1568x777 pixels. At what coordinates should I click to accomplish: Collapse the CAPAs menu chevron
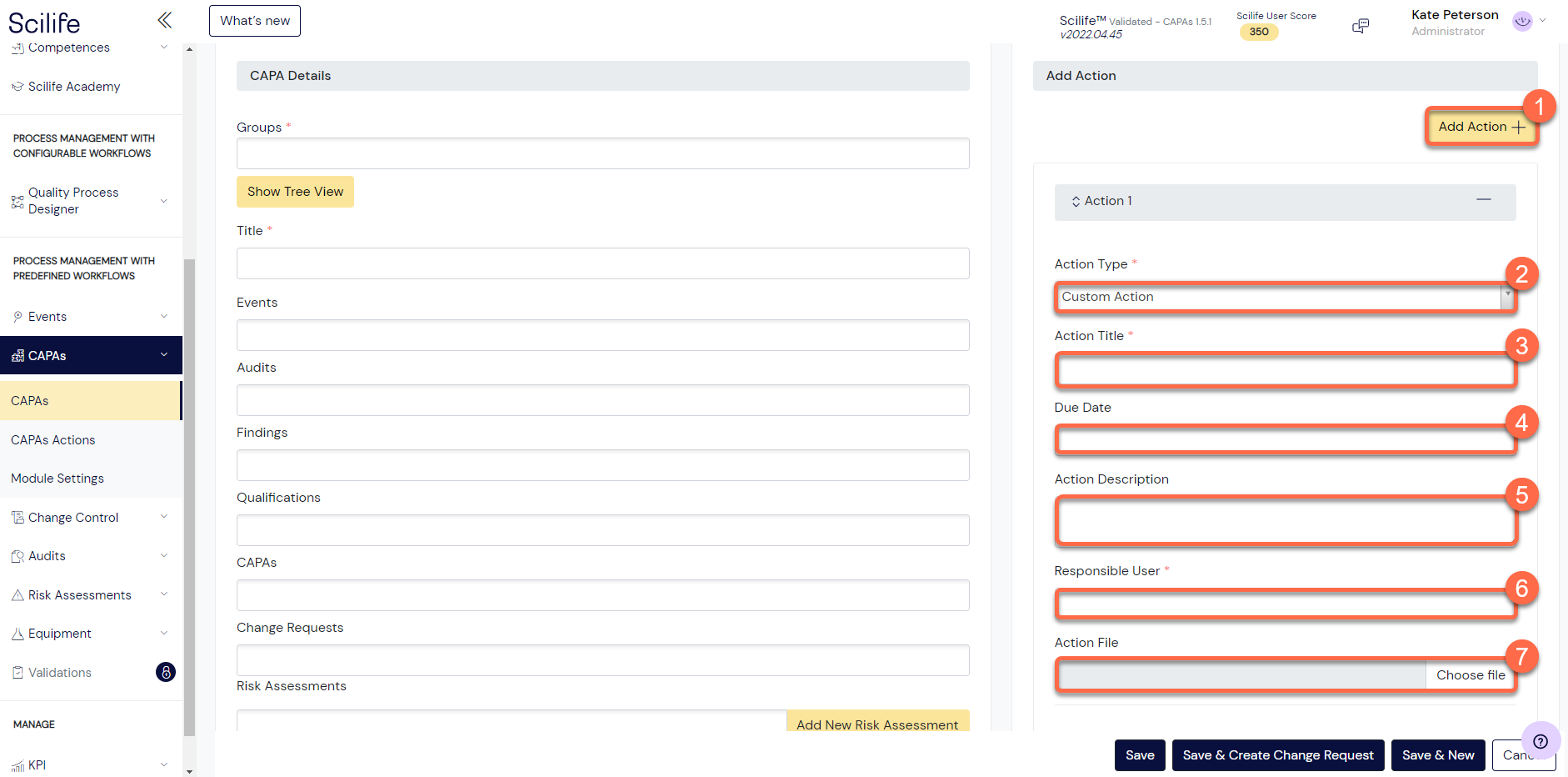click(x=164, y=355)
